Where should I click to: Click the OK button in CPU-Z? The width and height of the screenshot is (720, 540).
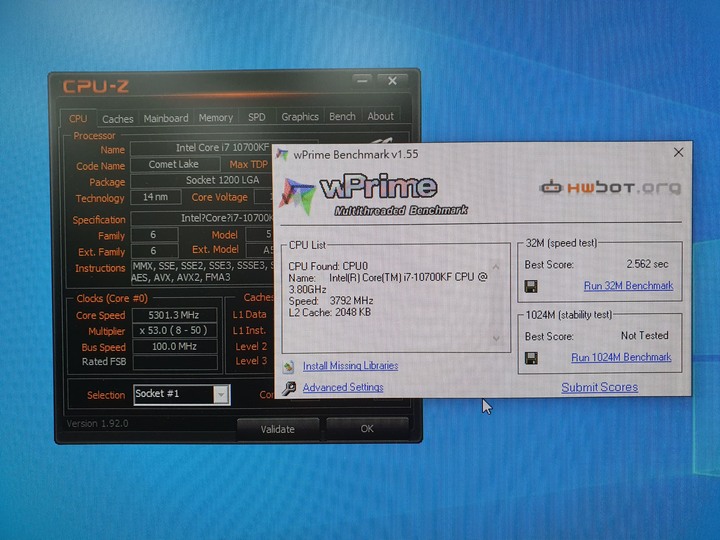point(367,429)
